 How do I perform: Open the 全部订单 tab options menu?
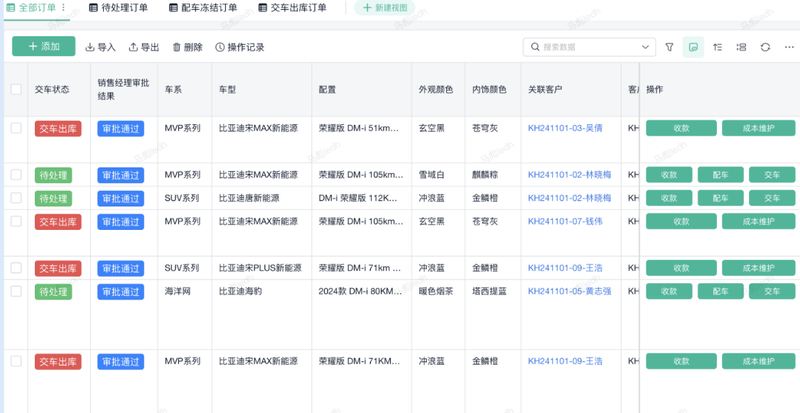point(64,8)
